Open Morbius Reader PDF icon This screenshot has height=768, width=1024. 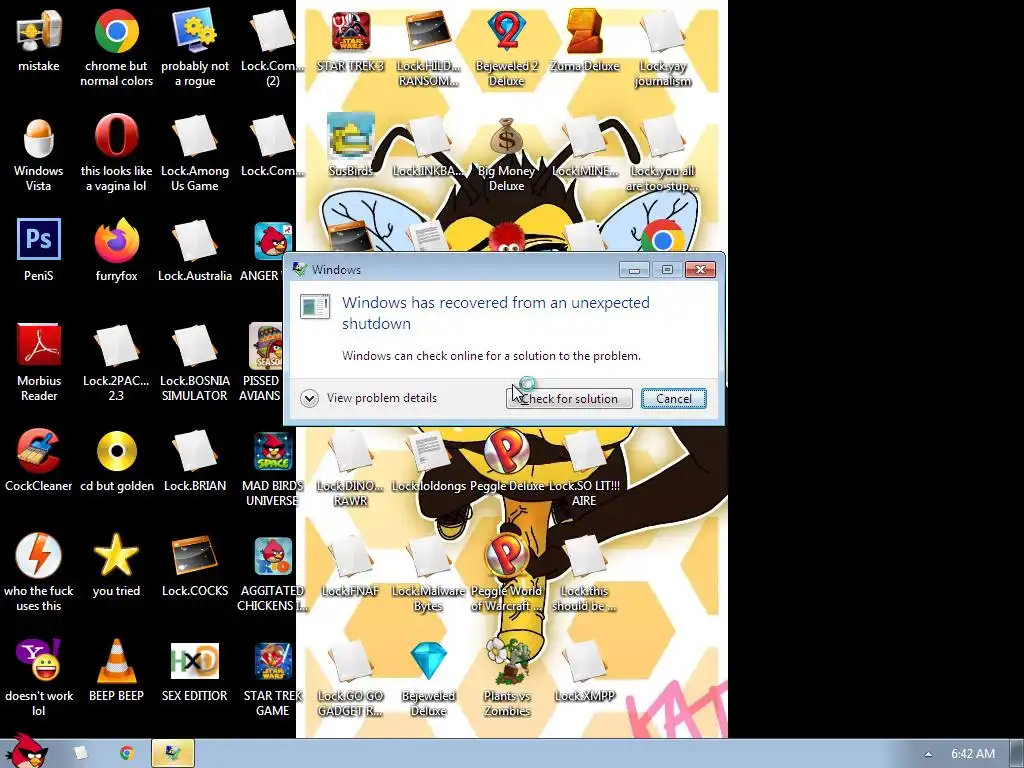(x=39, y=345)
